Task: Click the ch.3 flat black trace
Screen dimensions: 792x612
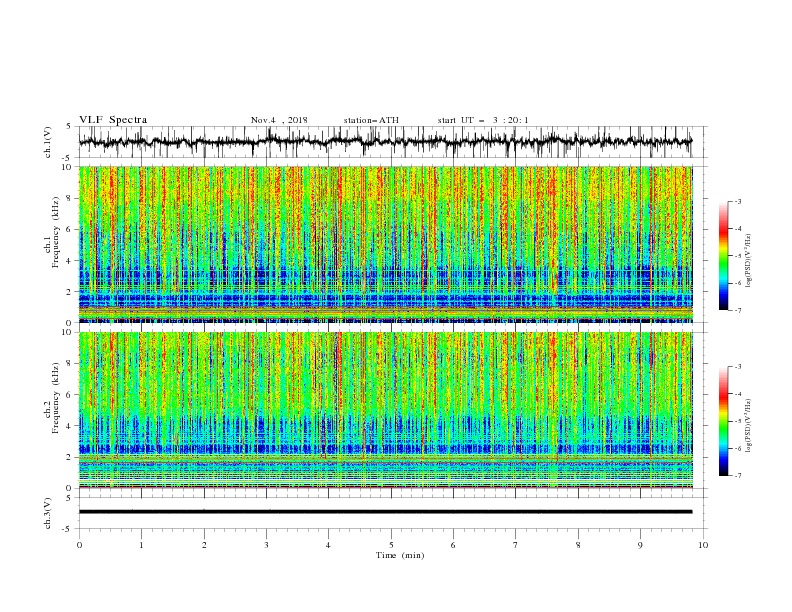Action: [x=385, y=512]
